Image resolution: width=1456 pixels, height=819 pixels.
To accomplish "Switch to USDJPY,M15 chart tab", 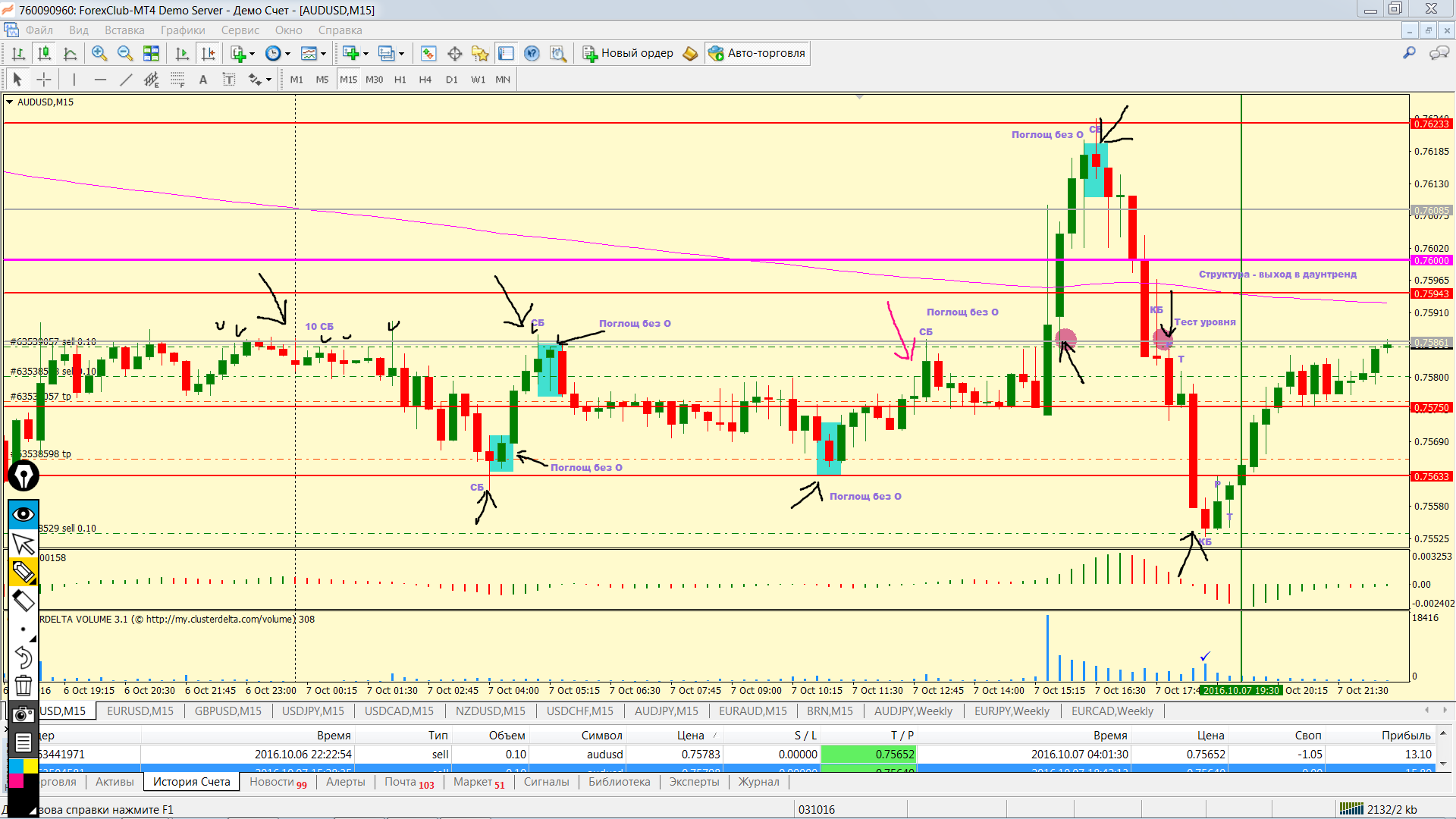I will (x=313, y=711).
